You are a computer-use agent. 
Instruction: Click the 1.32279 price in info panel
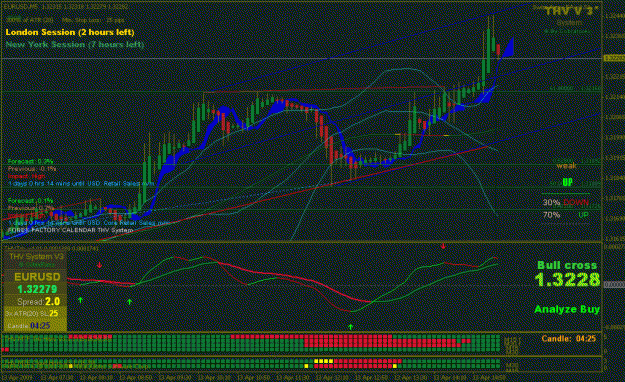point(37,289)
